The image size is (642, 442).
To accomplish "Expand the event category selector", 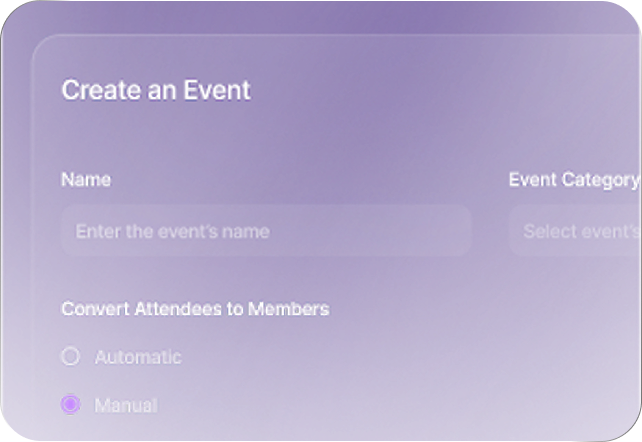I will pyautogui.click(x=575, y=231).
